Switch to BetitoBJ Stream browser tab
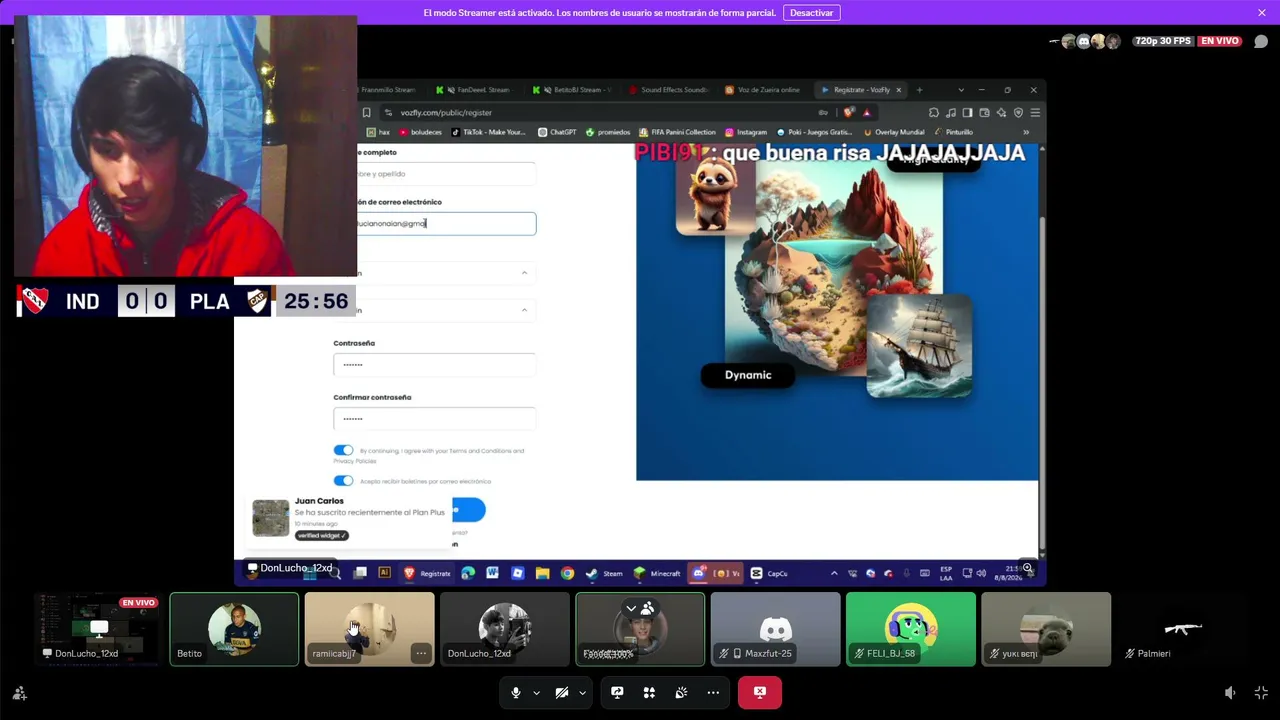This screenshot has height=720, width=1280. pyautogui.click(x=572, y=90)
